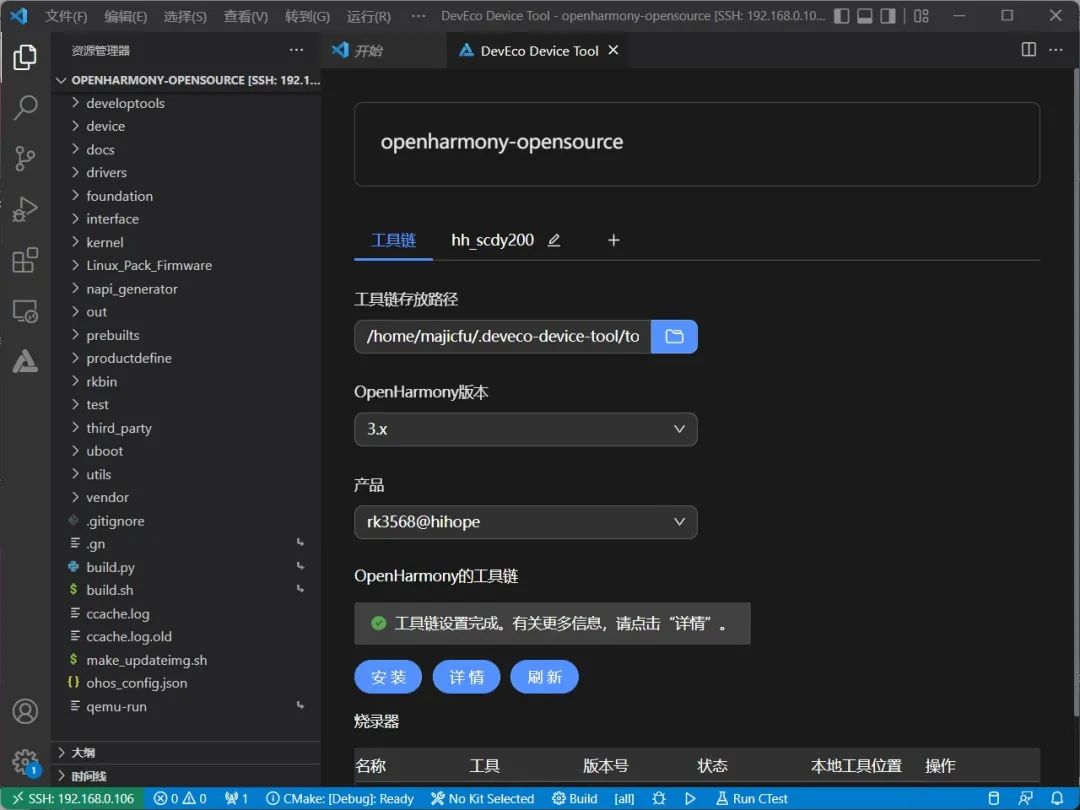
Task: Open the product rk3568@hihope dropdown
Action: coord(526,522)
